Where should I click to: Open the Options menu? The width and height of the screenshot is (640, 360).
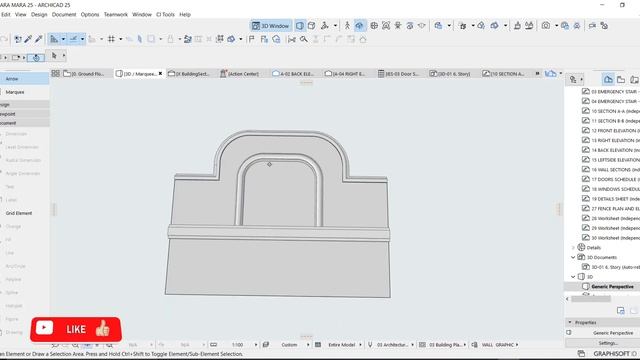[90, 14]
